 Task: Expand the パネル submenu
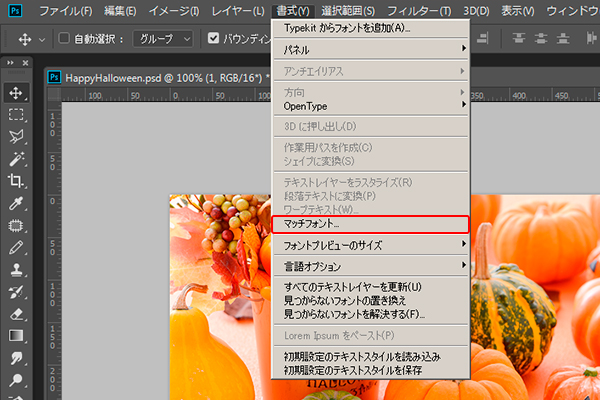370,50
